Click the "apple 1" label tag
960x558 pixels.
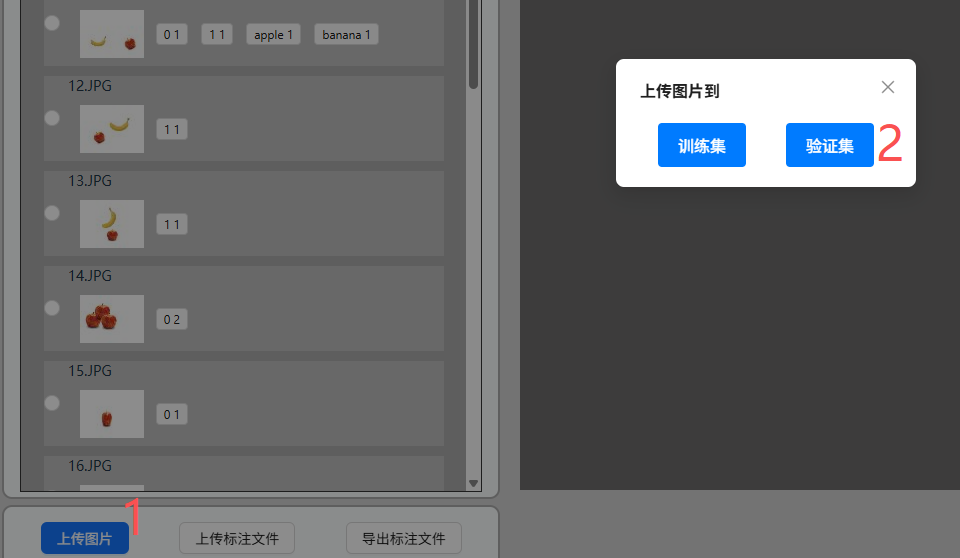274,35
